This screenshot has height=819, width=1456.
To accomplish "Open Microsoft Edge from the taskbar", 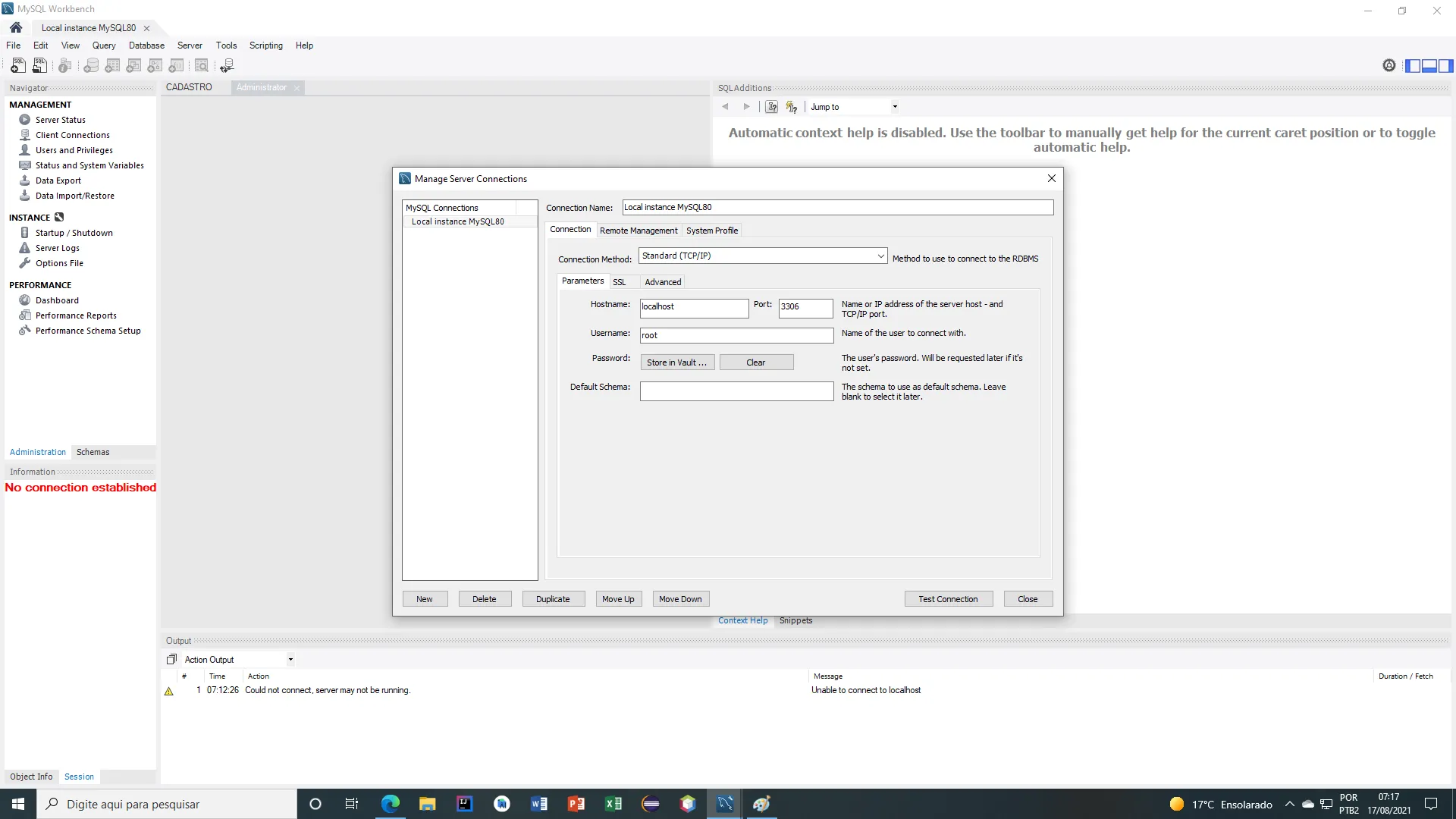I will tap(390, 804).
